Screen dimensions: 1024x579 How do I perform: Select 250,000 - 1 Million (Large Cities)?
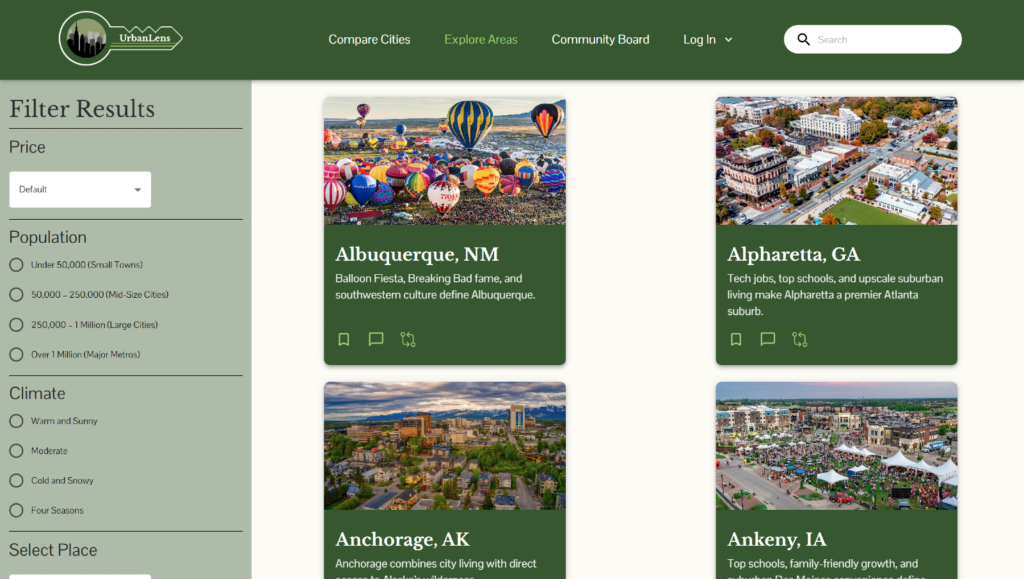click(16, 325)
